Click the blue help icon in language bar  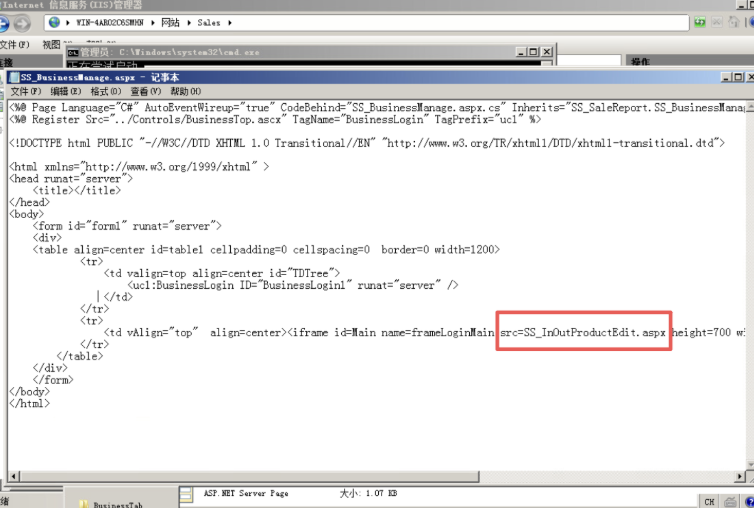click(x=749, y=501)
